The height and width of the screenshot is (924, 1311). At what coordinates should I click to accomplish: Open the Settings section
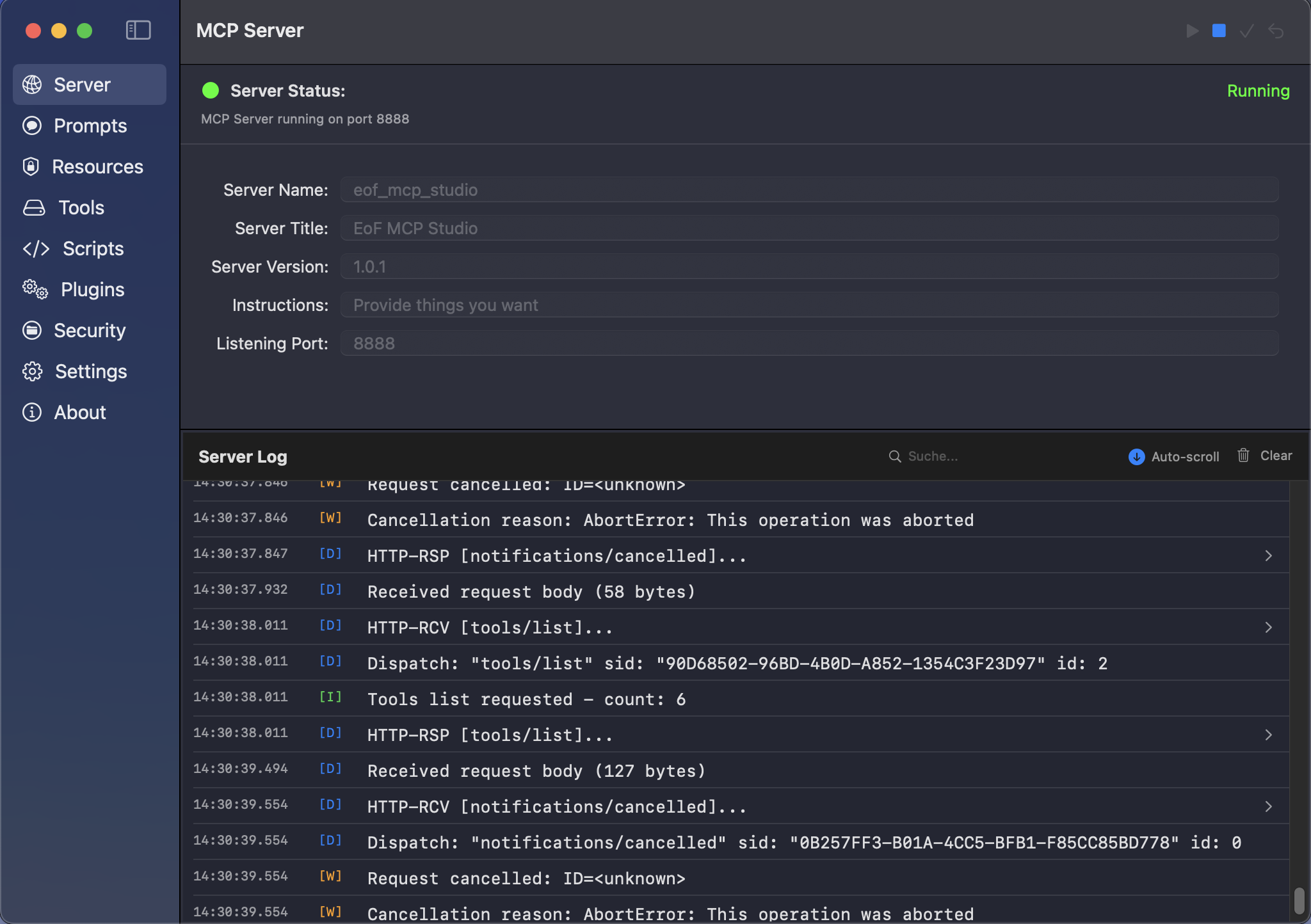(91, 371)
